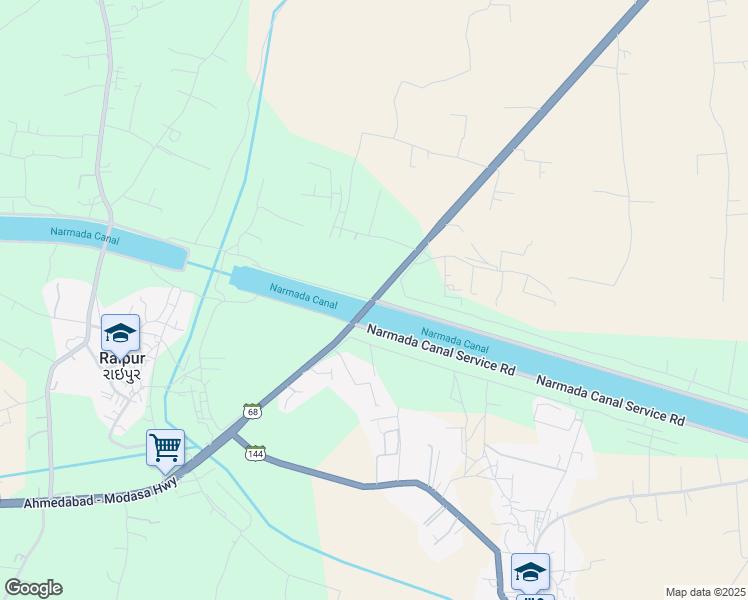Select the Raipur town name label
This screenshot has height=600, width=748.
(122, 358)
